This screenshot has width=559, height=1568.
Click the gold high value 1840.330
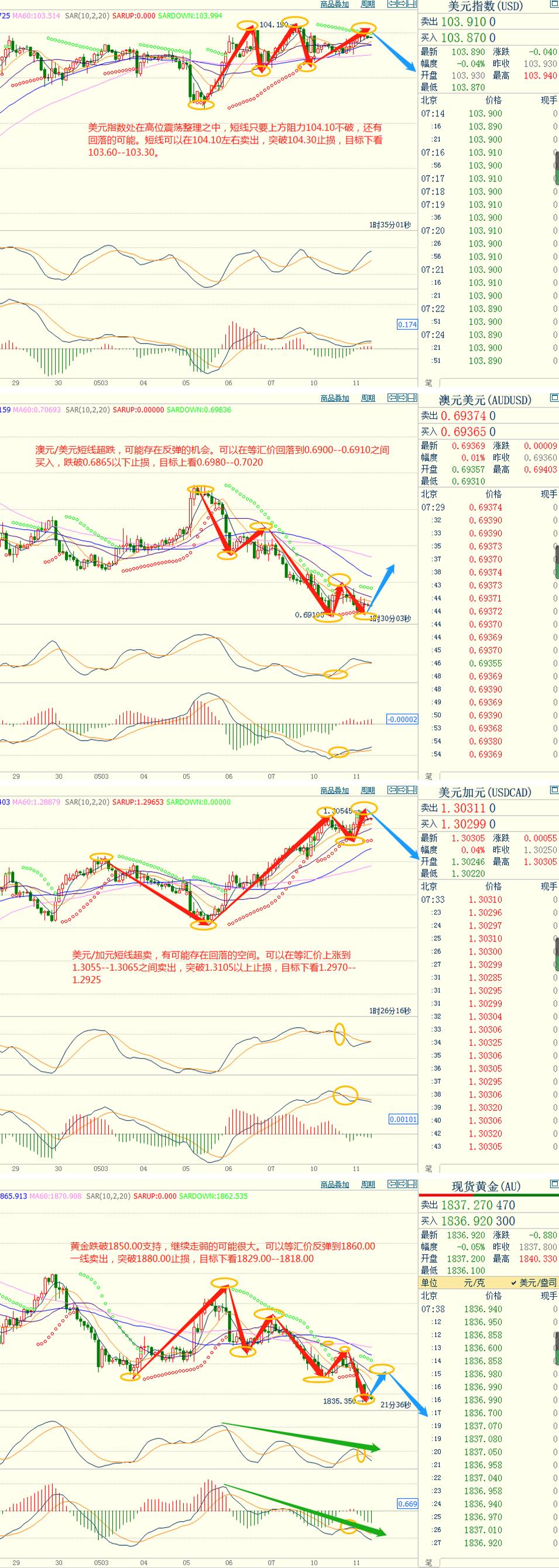[538, 1259]
